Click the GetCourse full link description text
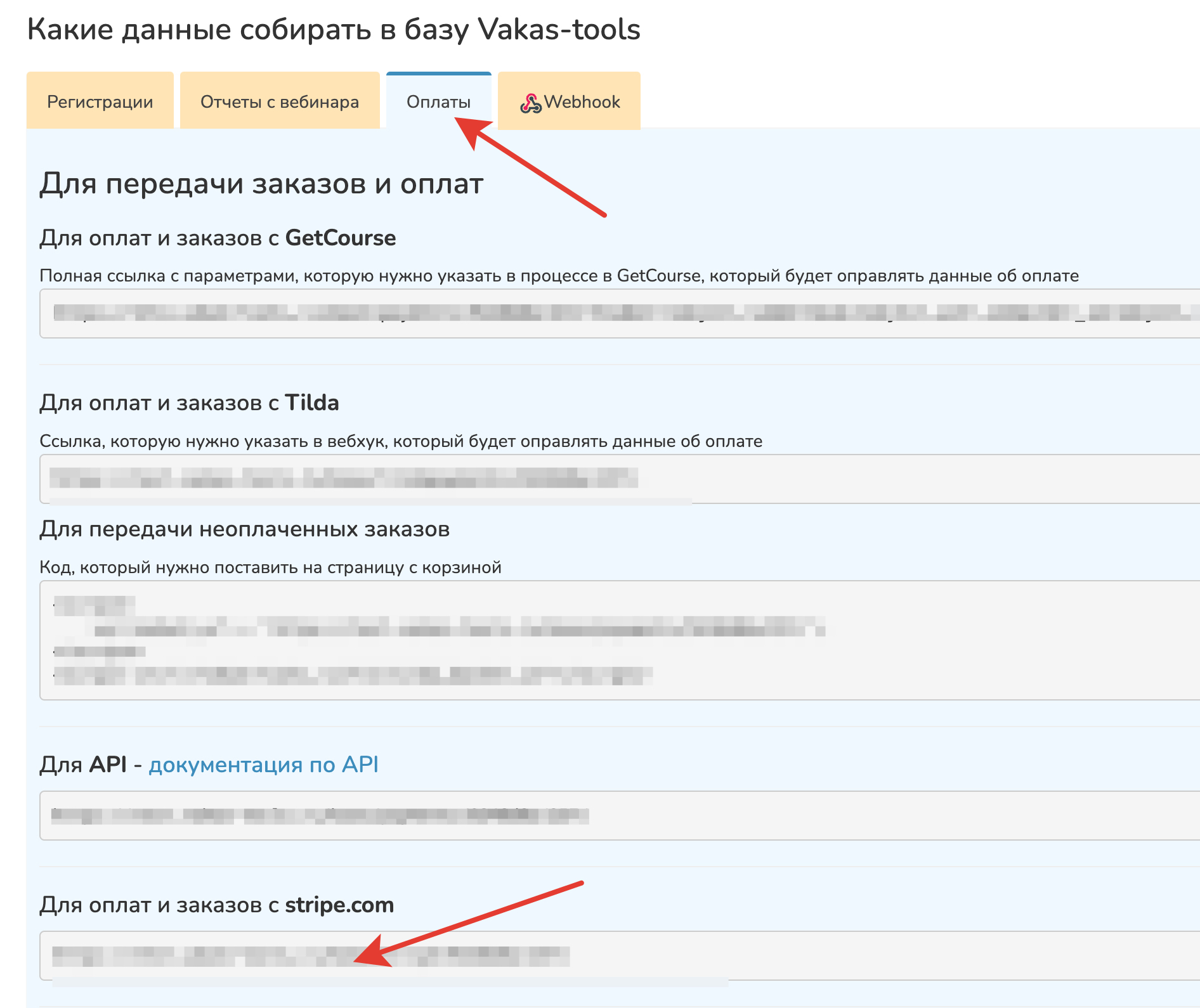The width and height of the screenshot is (1200, 1008). tap(559, 276)
